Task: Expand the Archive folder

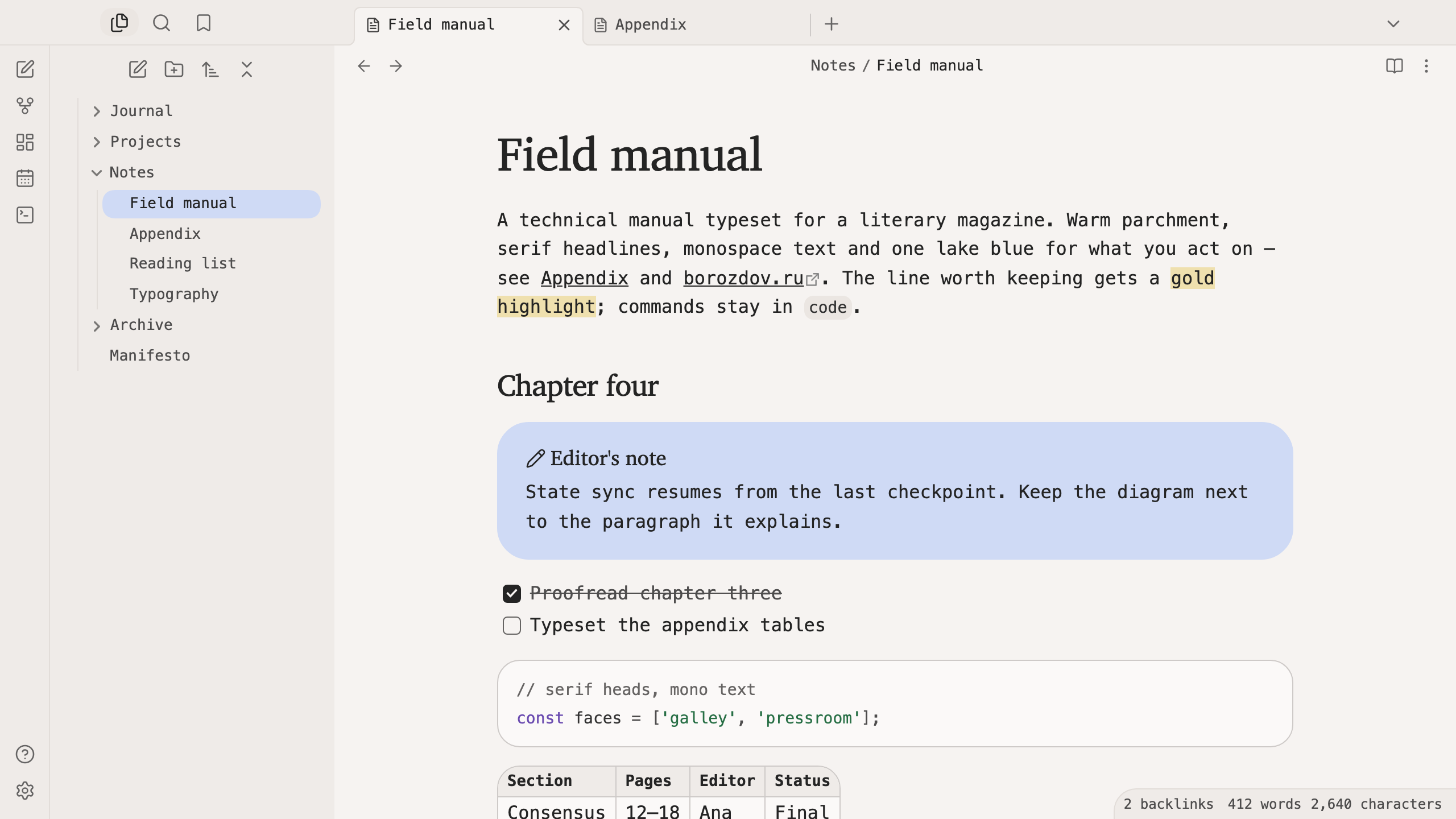Action: coord(97,326)
